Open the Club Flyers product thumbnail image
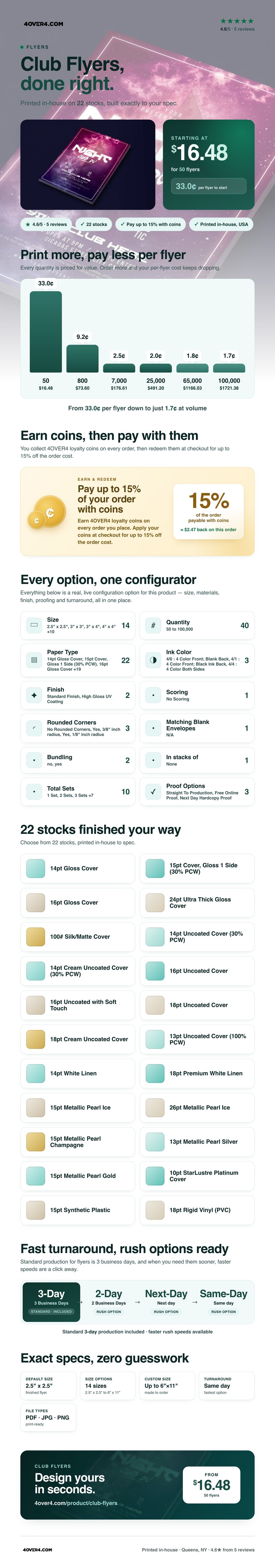Image resolution: width=275 pixels, height=1568 pixels. [88, 165]
